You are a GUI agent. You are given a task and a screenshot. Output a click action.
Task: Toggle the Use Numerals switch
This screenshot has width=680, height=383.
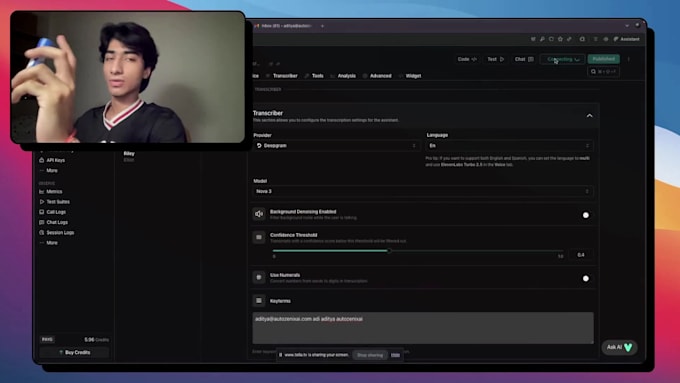586,278
